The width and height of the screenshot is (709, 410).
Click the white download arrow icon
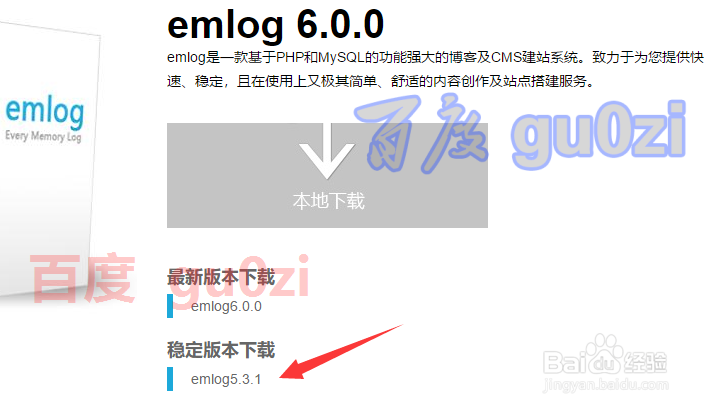click(327, 151)
